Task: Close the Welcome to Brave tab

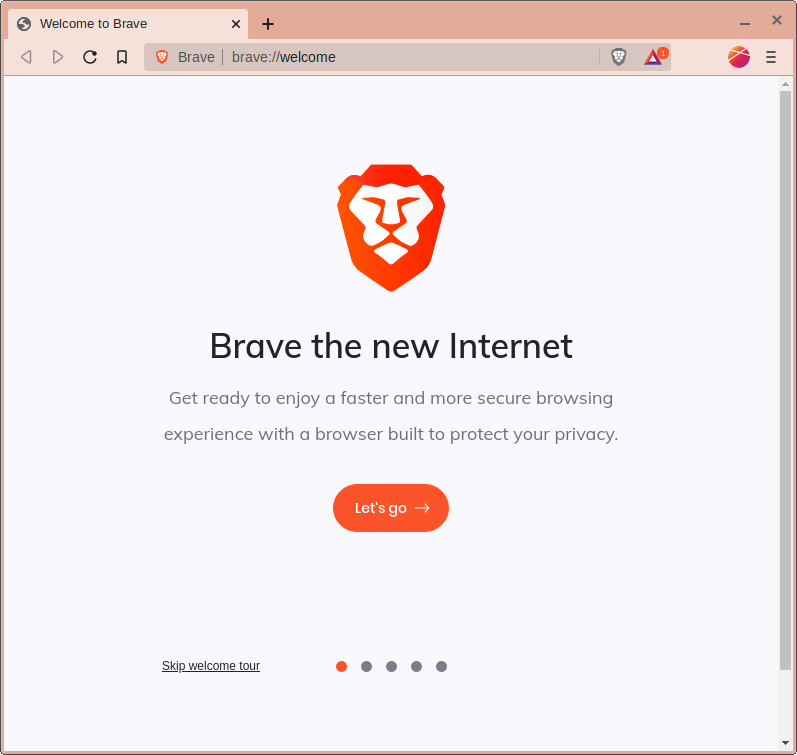Action: click(236, 24)
